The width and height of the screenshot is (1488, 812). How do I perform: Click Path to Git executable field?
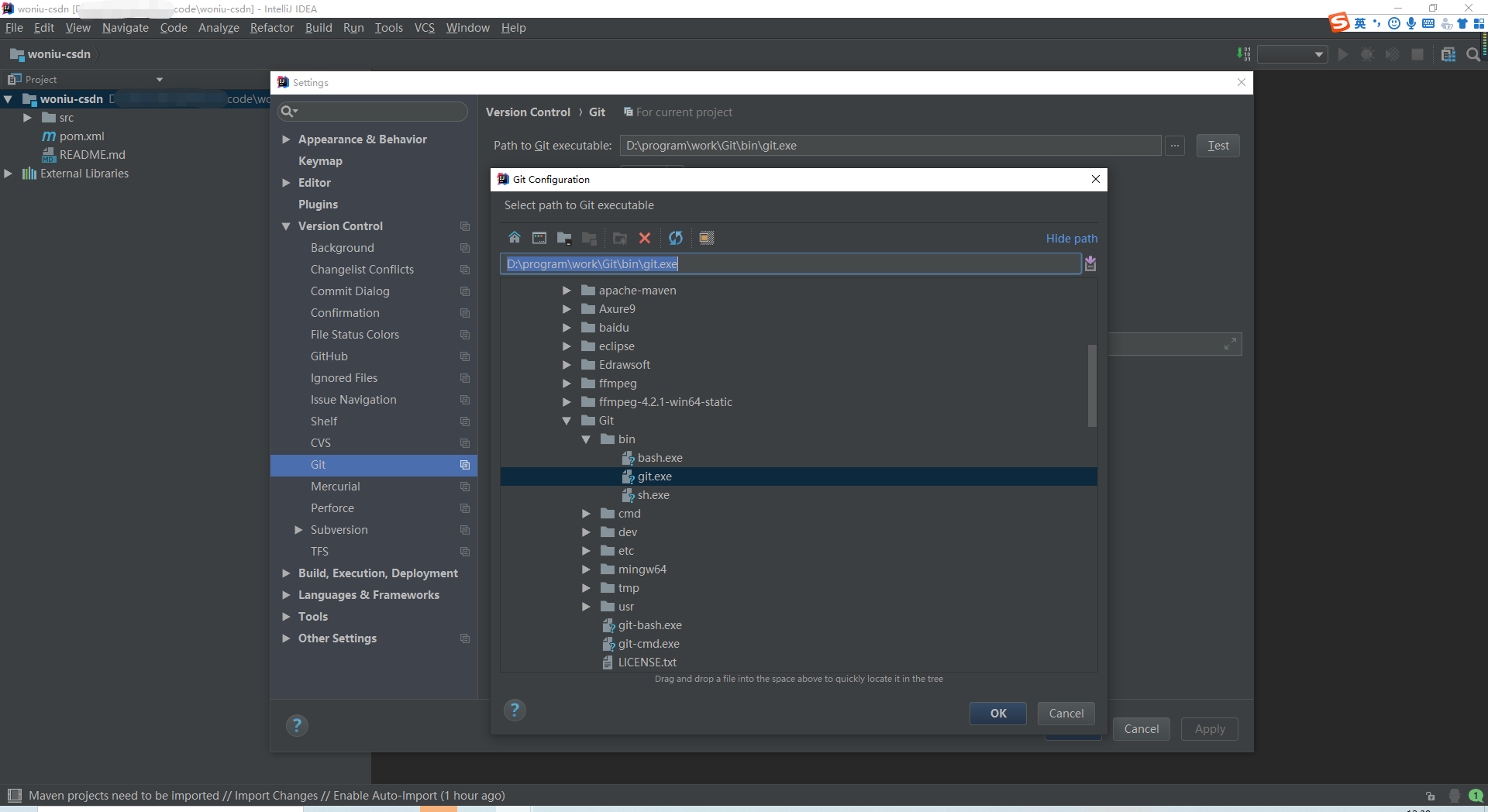coord(890,146)
